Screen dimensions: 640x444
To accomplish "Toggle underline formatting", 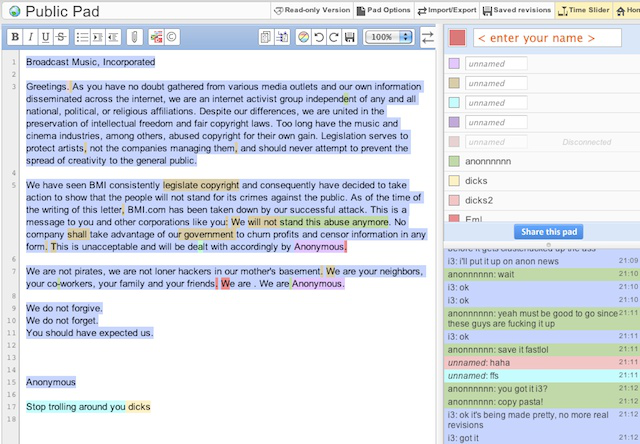I will [46, 37].
